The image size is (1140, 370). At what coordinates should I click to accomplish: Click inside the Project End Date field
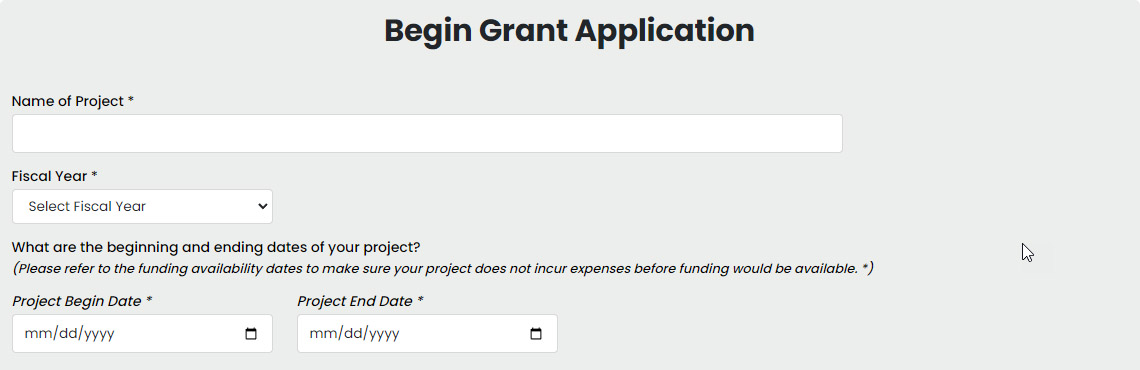tap(428, 334)
